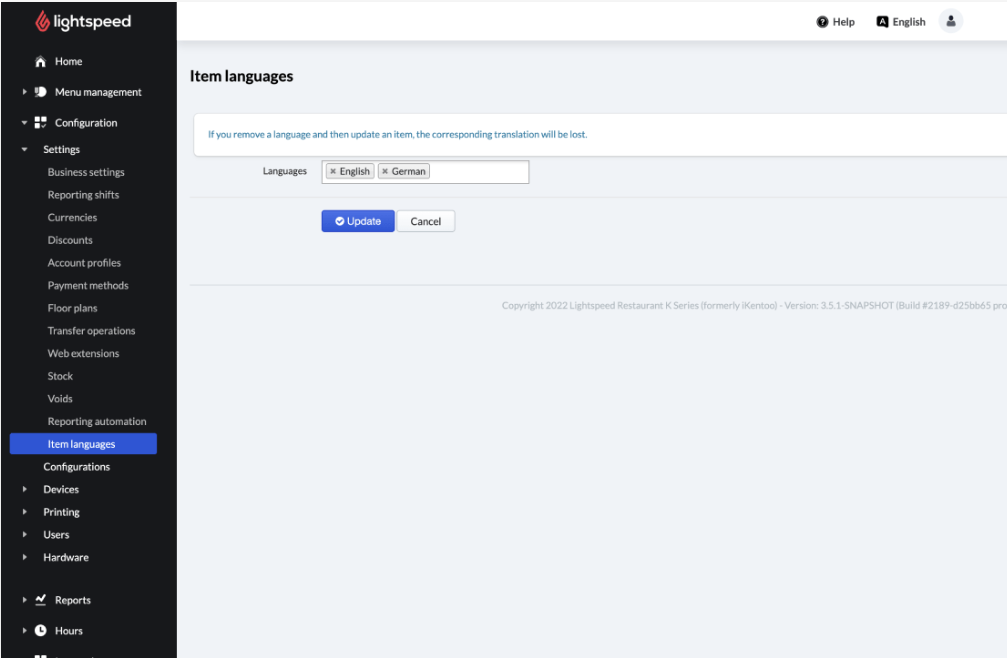Click inside the Languages input field
The image size is (1007, 658).
coord(478,172)
